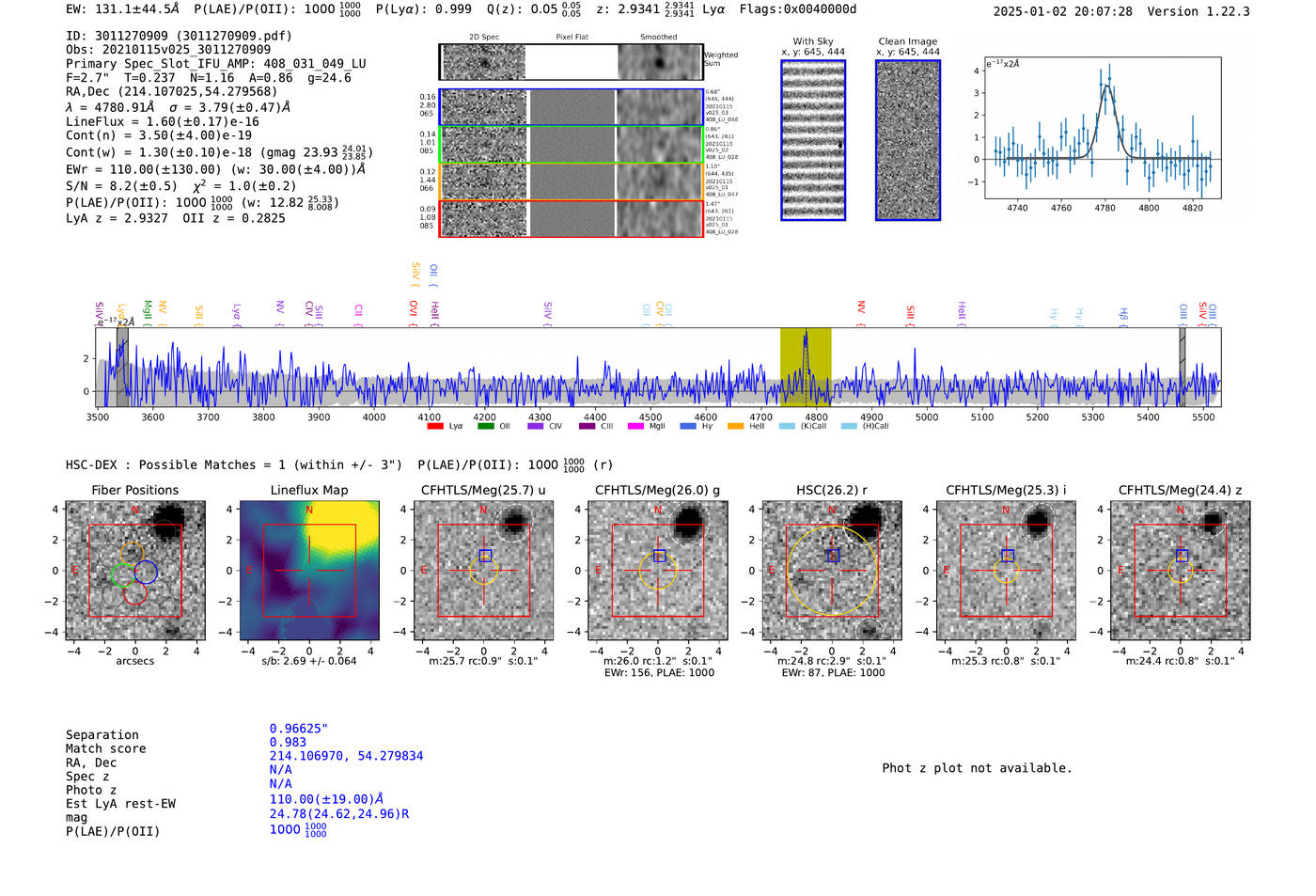Screen dimensions: 1316x896
Task: Select the red-bordered fiber 2D spectrum row
Action: 572,218
